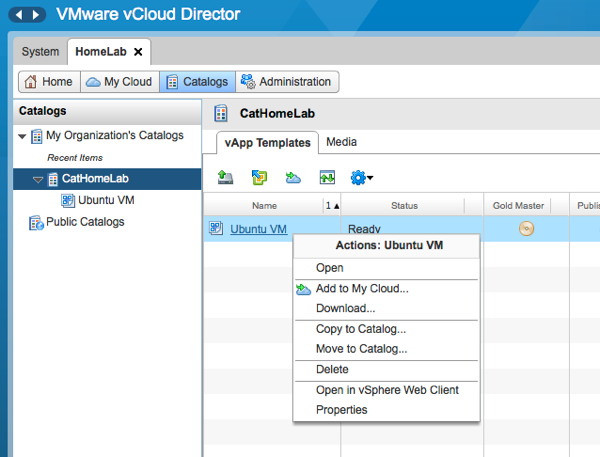Click the Add to My Cloud toolbar icon
This screenshot has height=457, width=600.
point(293,178)
